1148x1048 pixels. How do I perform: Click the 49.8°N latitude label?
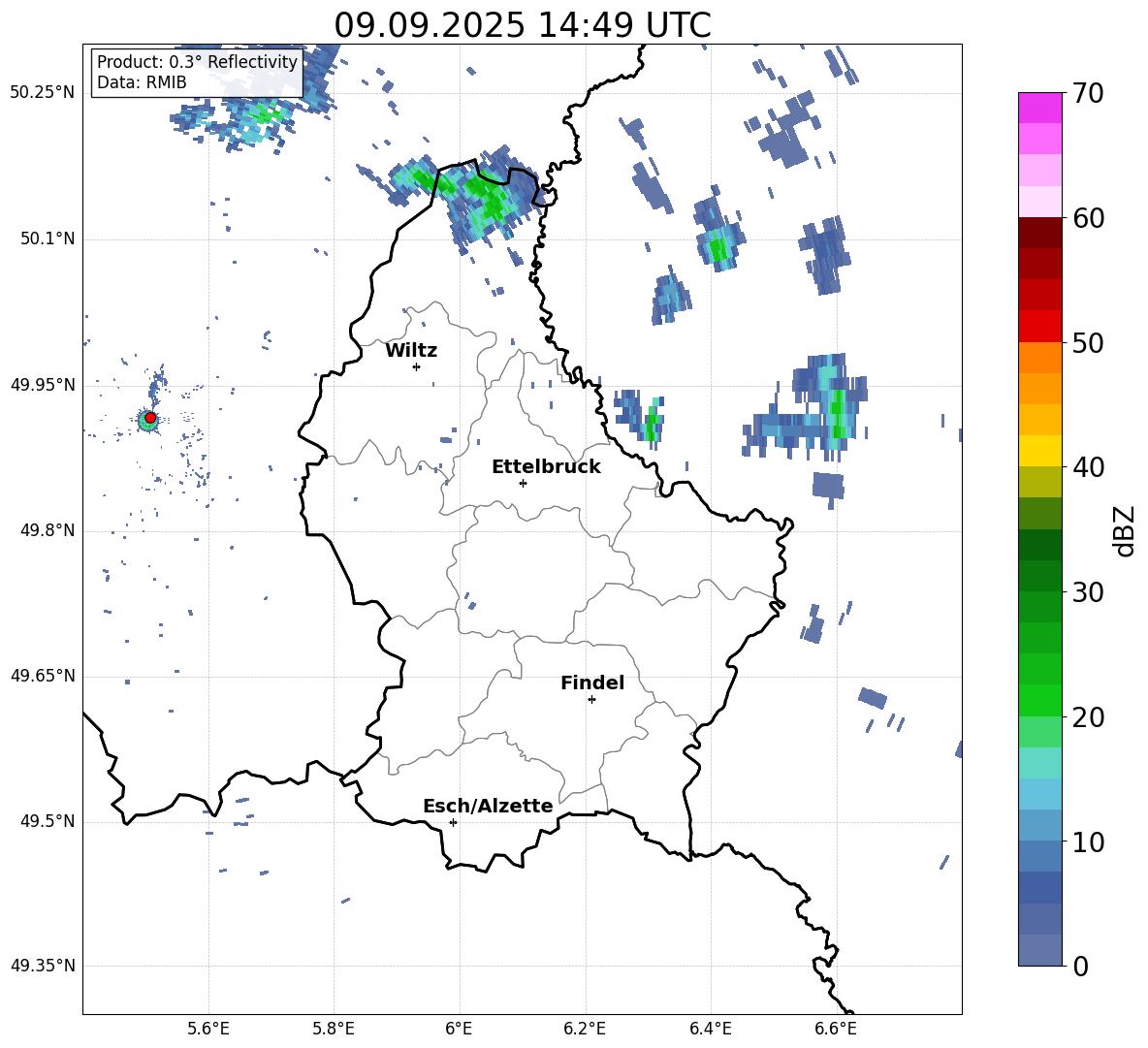(x=48, y=530)
